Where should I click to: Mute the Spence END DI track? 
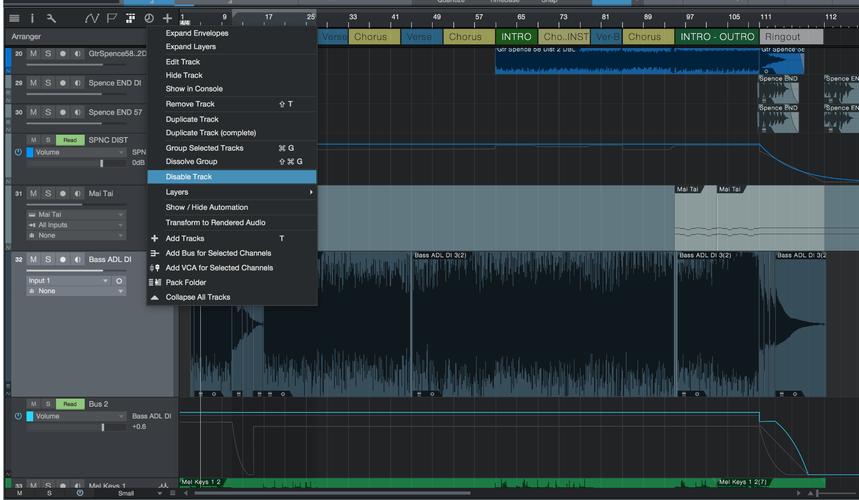pyautogui.click(x=33, y=83)
